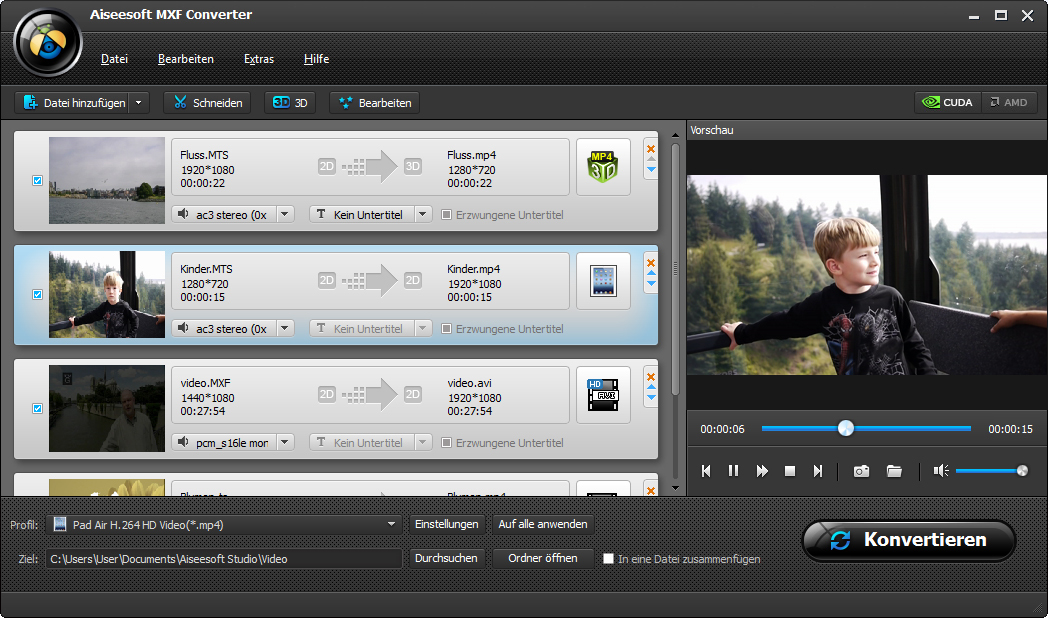
Task: Expand the Datei hinzufügen dropdown arrow
Action: (138, 102)
